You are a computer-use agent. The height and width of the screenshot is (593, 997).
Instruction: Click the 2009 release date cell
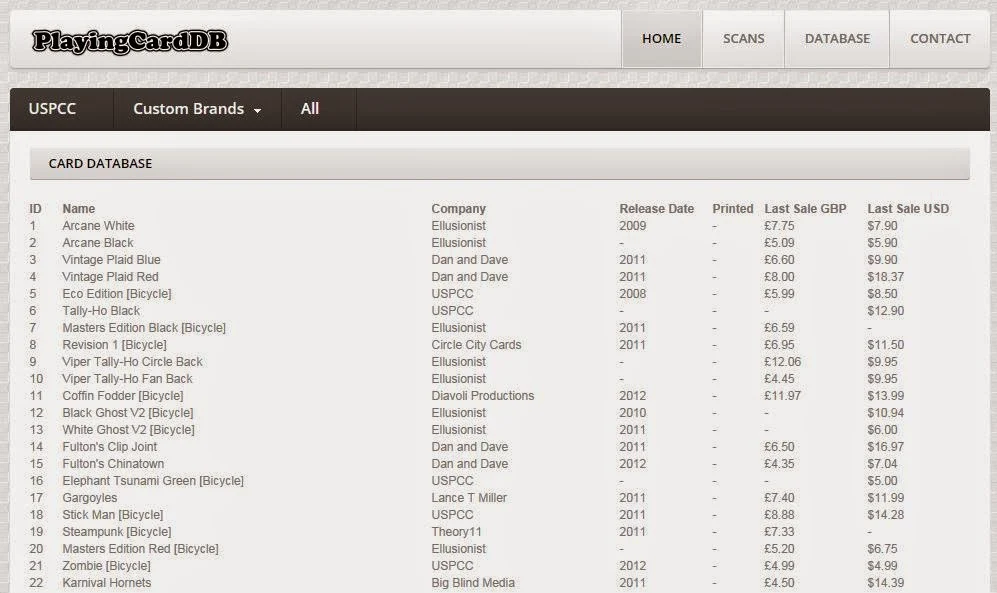pyautogui.click(x=633, y=226)
